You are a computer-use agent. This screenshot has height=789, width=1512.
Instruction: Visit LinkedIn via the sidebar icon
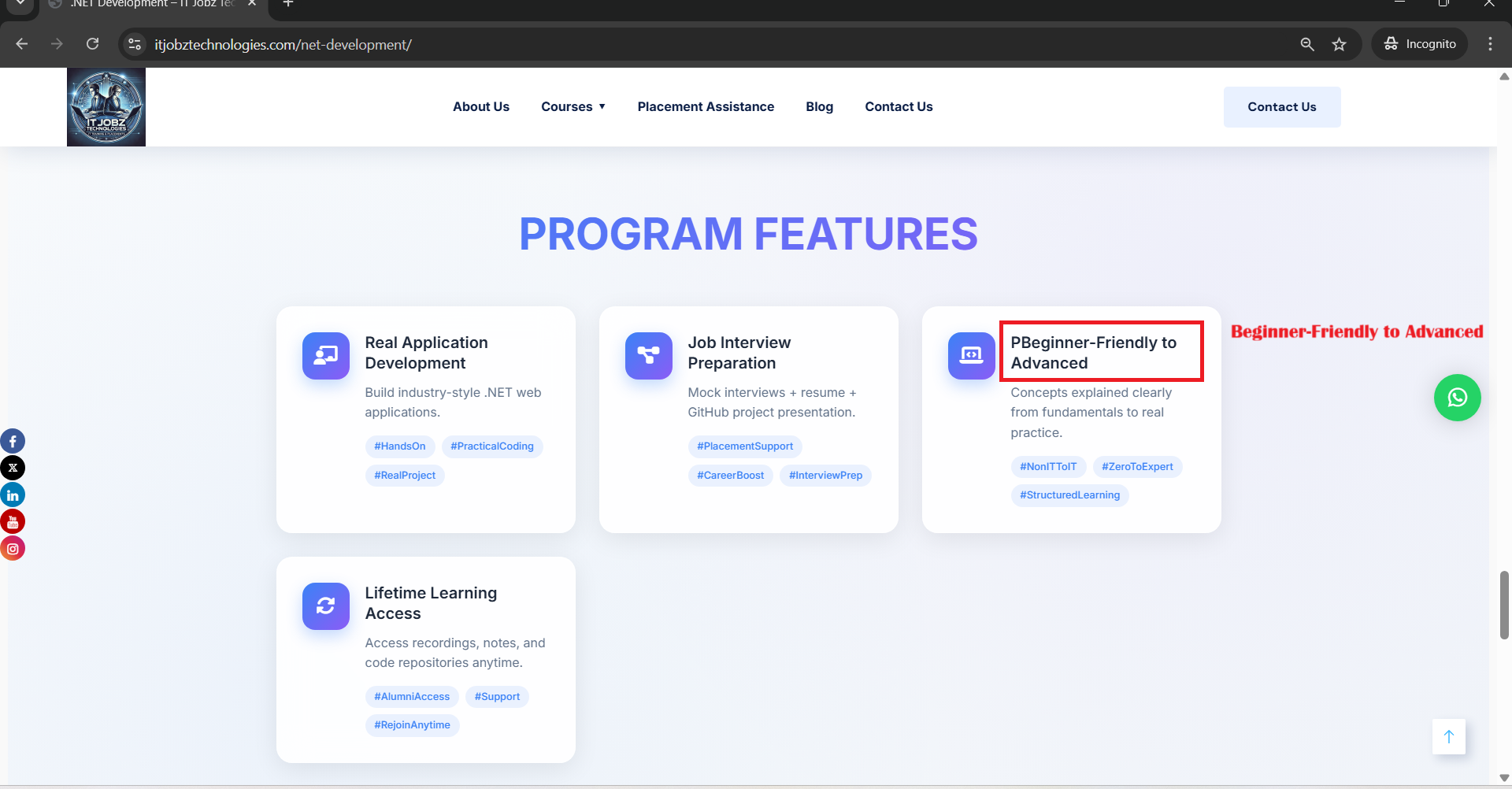[x=13, y=495]
